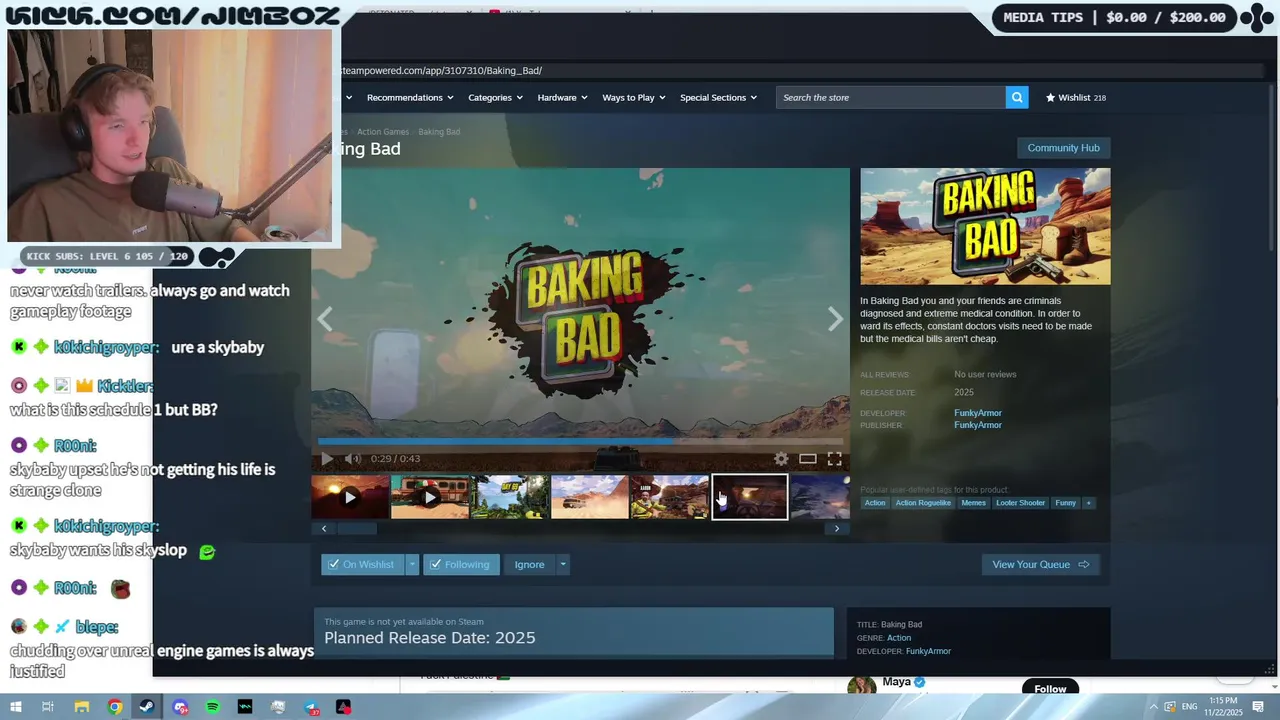This screenshot has height=720, width=1280.
Task: Select the Memes tag
Action: pos(973,503)
